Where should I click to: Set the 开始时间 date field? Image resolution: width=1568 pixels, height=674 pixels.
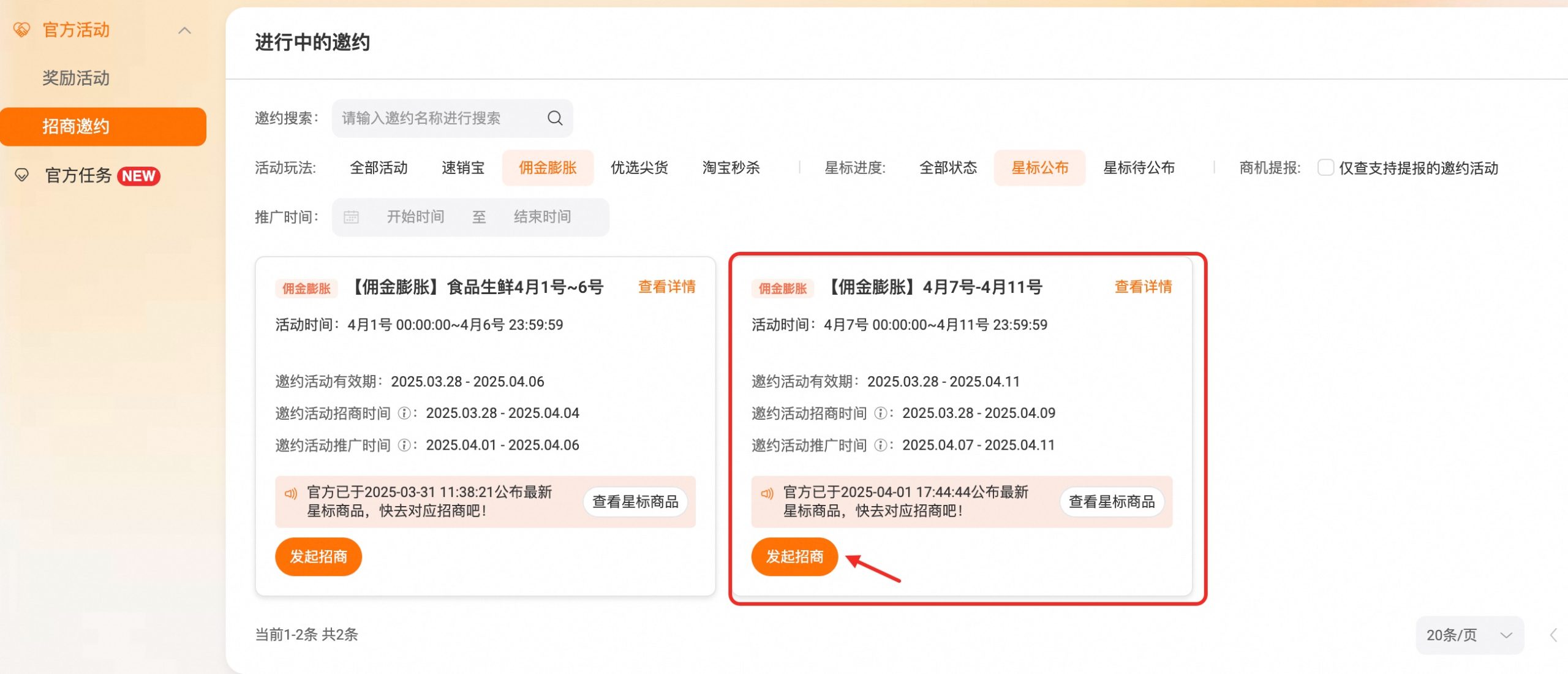(415, 217)
